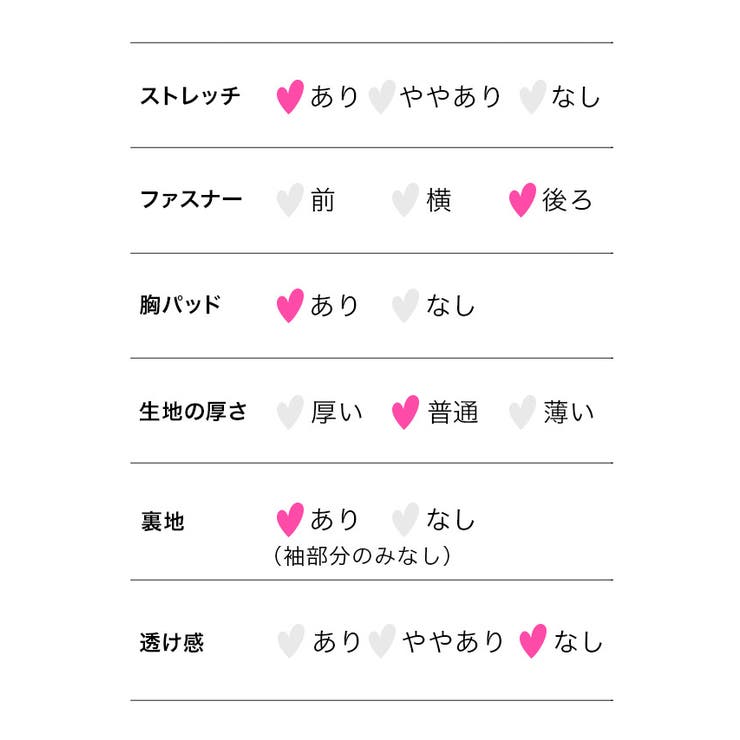
Task: Click the gray heart beside ストレッチ ややあり
Action: 381,97
